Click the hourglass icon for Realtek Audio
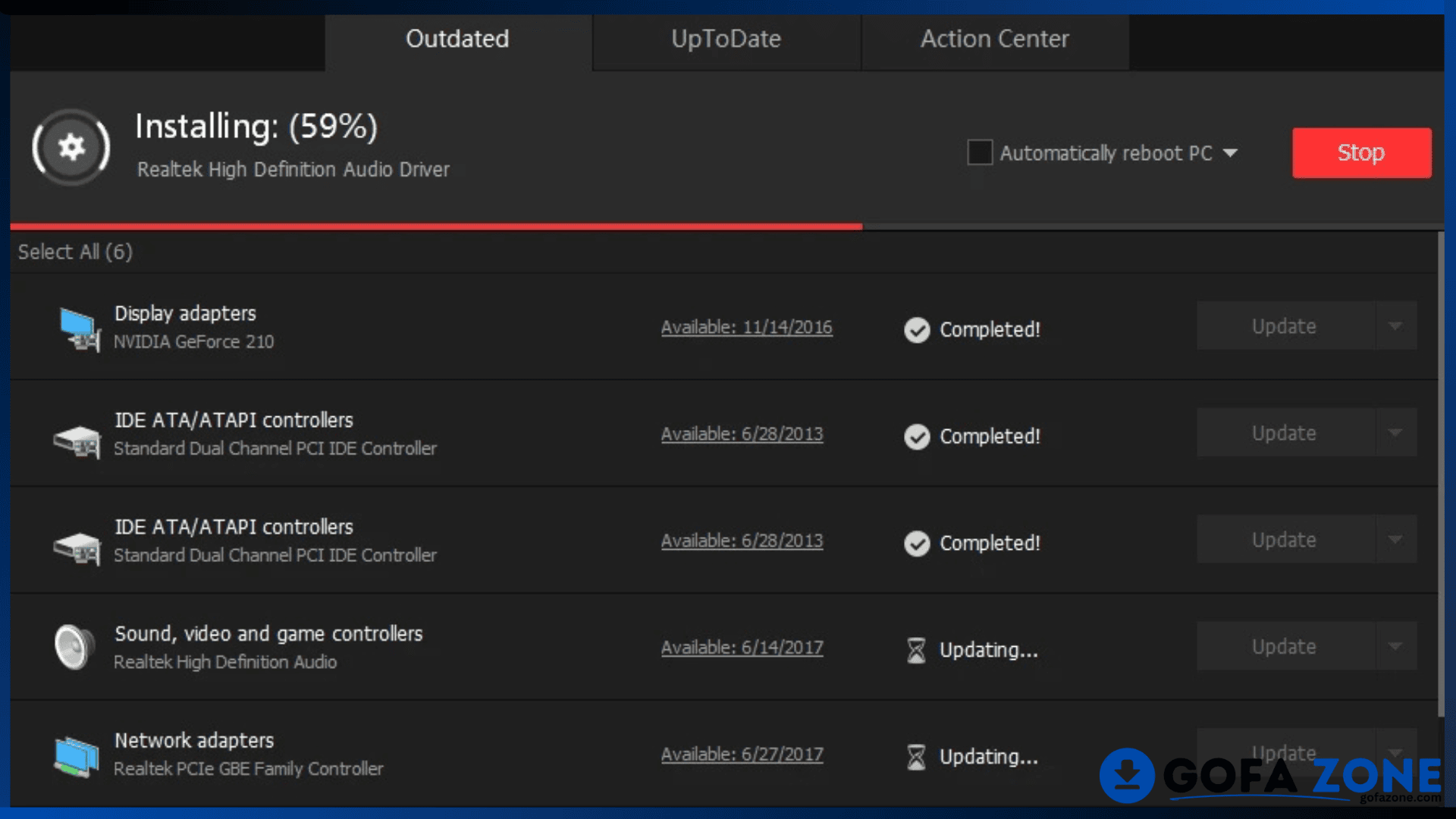1456x819 pixels. (x=916, y=651)
